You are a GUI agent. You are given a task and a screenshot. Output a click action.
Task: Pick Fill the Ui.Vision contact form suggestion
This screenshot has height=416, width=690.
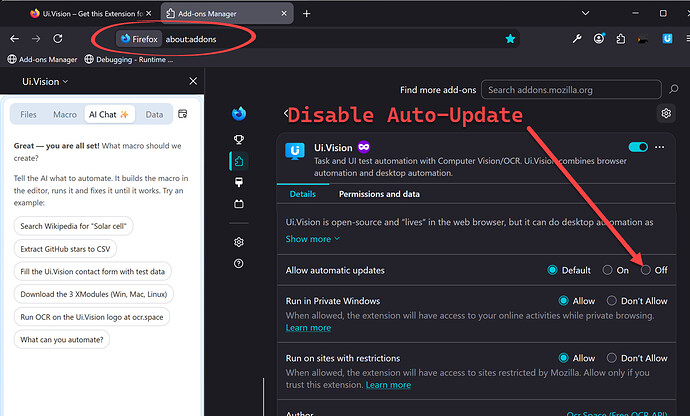click(92, 272)
